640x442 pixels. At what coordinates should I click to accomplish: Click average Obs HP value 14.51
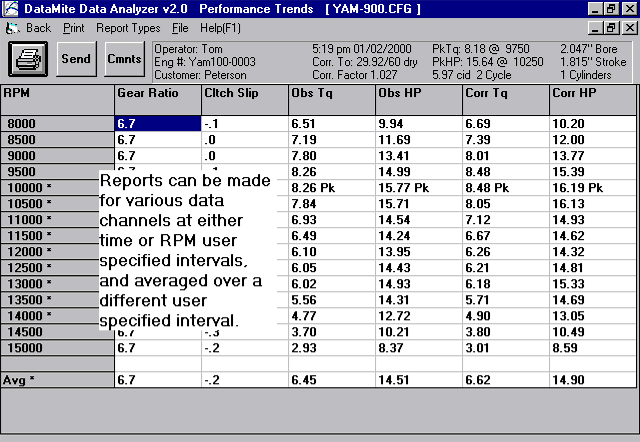(x=419, y=380)
